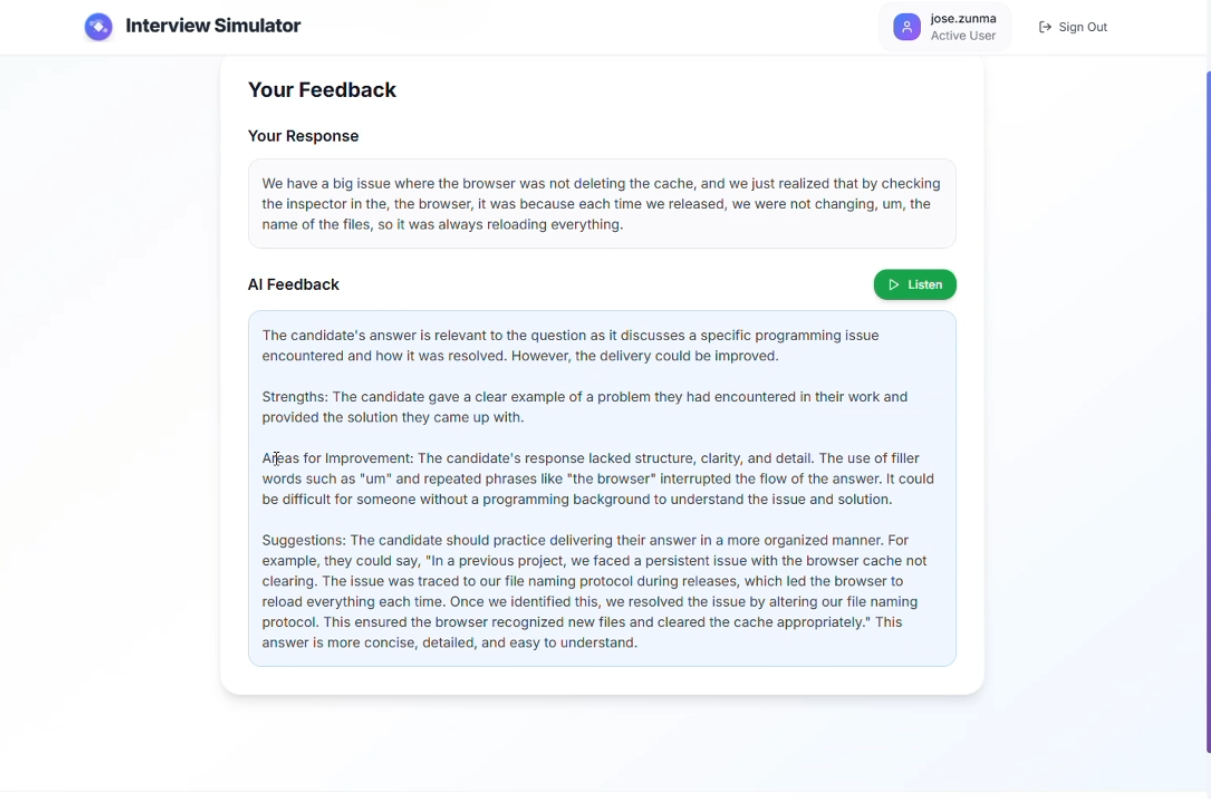Click the Interview Simulator logo icon
This screenshot has width=1211, height=799.
coord(98,27)
